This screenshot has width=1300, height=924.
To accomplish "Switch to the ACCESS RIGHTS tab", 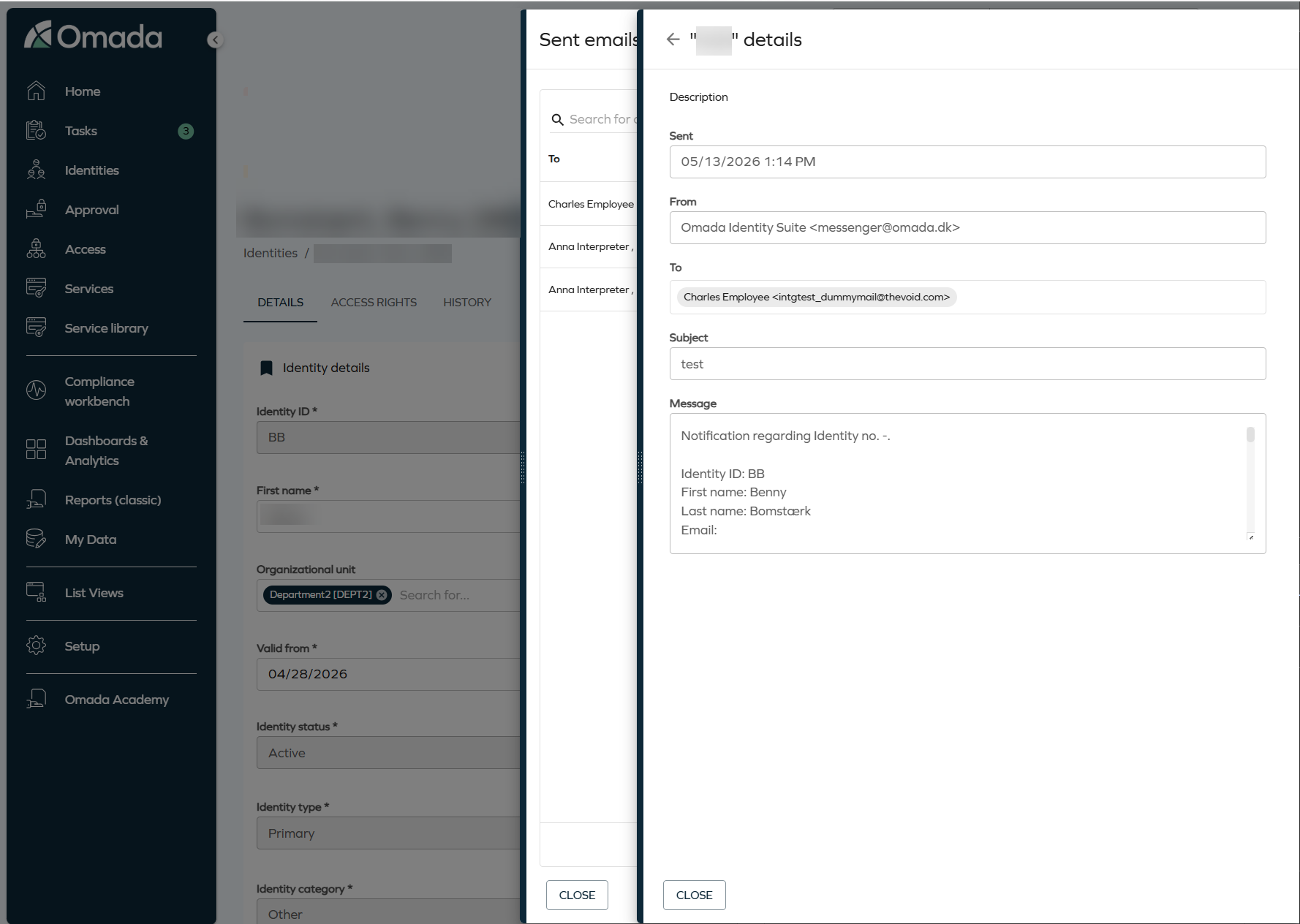I will [x=374, y=303].
